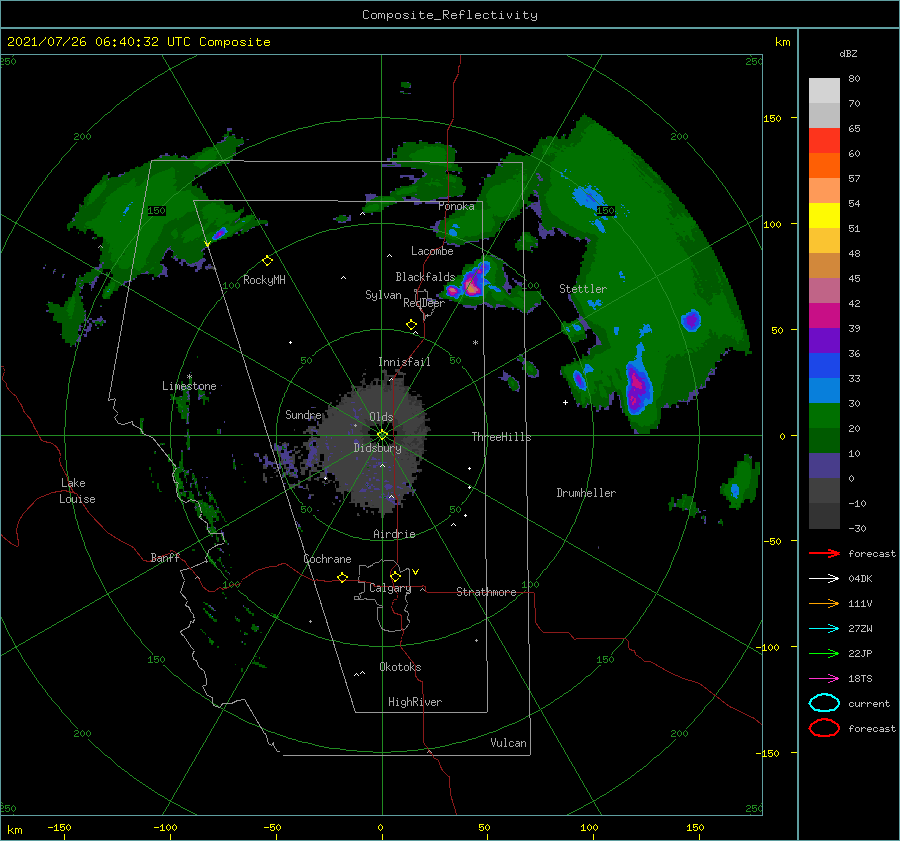Click the Lacombe city label
The height and width of the screenshot is (841, 900).
click(x=432, y=251)
